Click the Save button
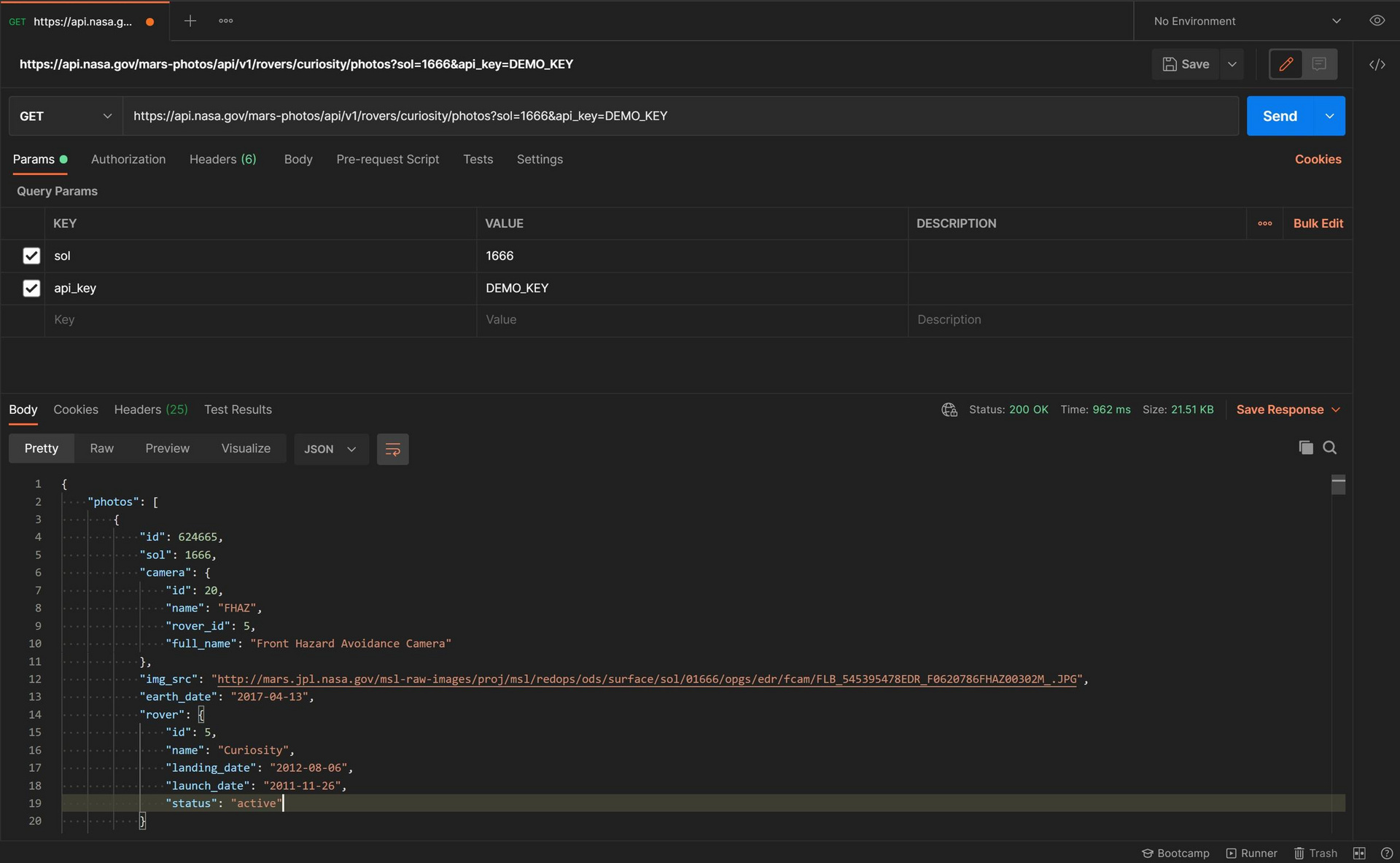 click(x=1186, y=64)
